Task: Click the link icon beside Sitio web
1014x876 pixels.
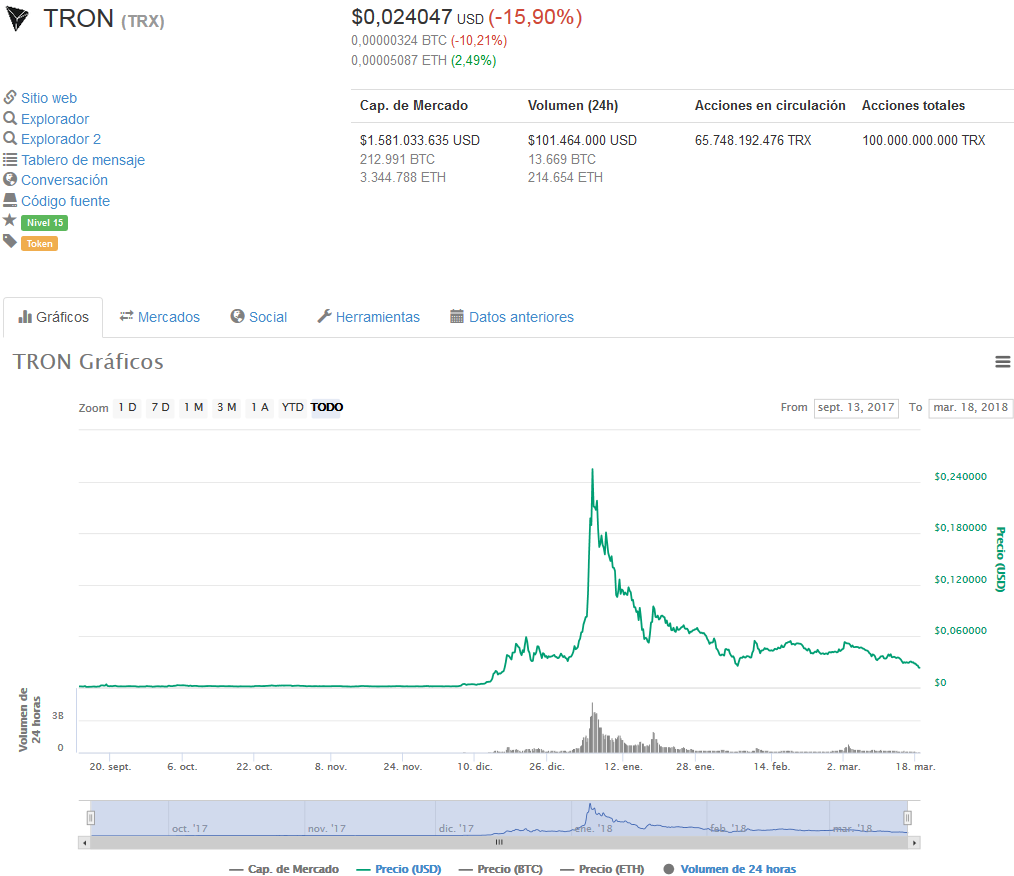Action: [10, 98]
